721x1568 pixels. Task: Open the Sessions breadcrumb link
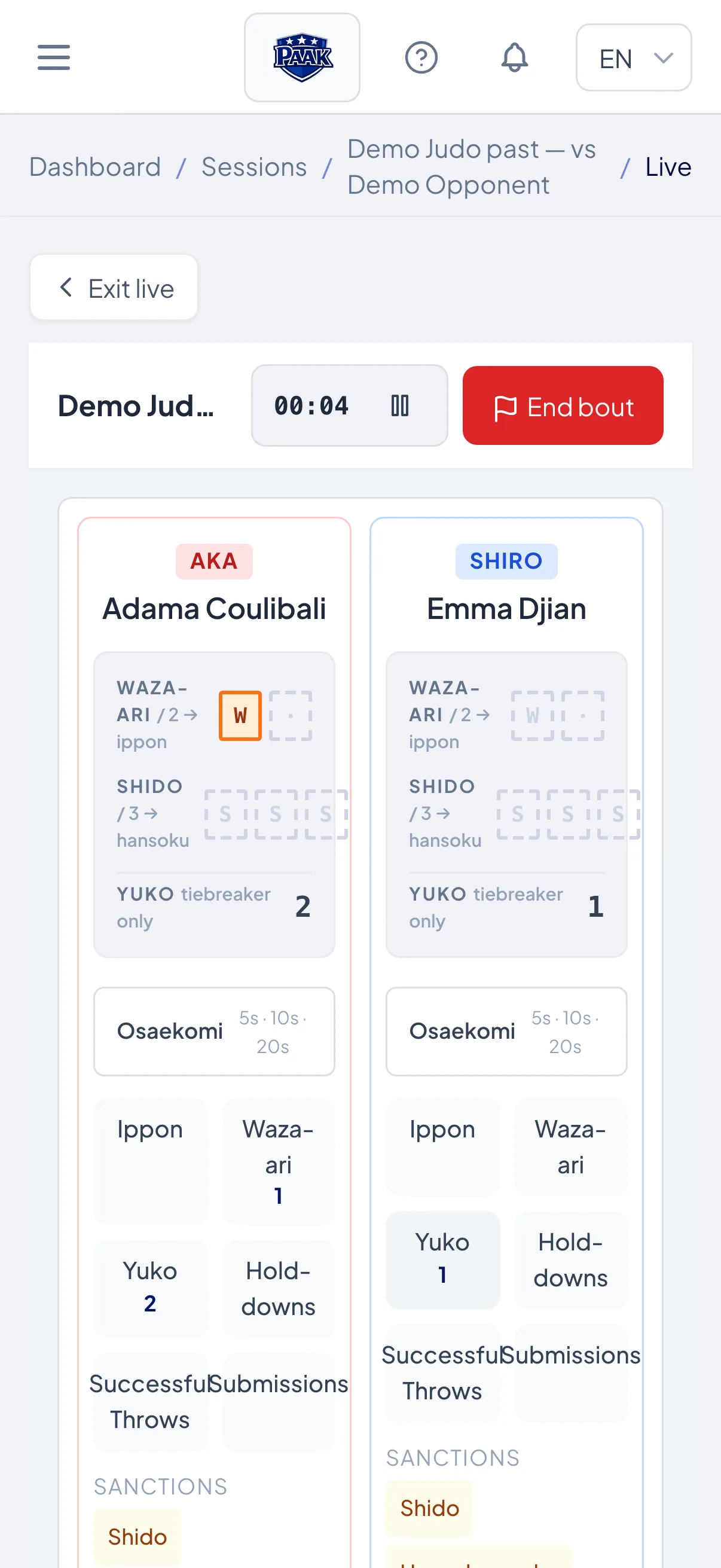254,167
